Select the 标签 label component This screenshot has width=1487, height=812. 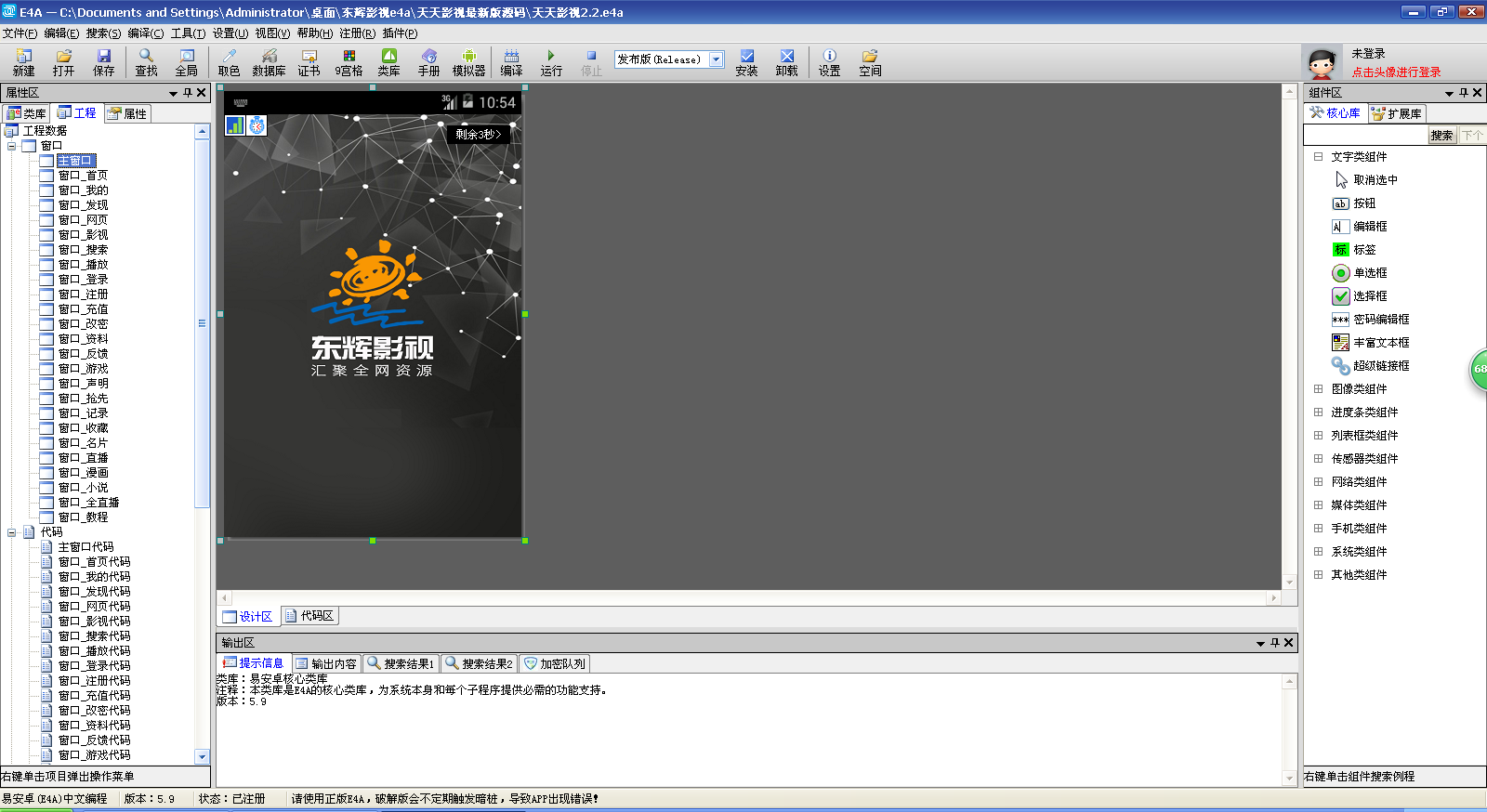pos(1354,250)
